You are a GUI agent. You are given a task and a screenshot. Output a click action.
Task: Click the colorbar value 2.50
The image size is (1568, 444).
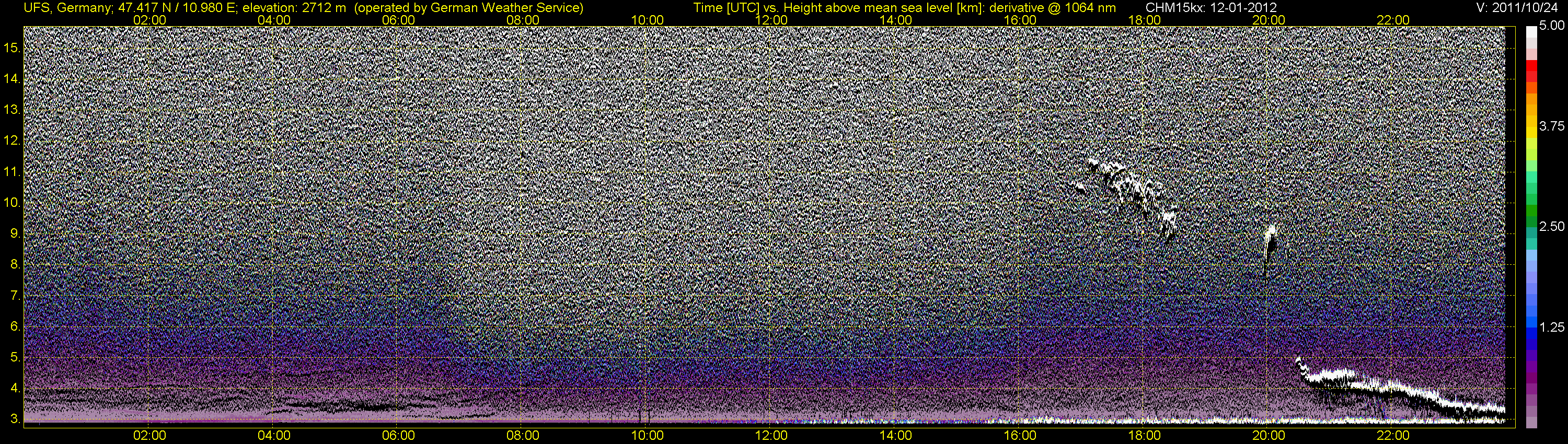1552,227
